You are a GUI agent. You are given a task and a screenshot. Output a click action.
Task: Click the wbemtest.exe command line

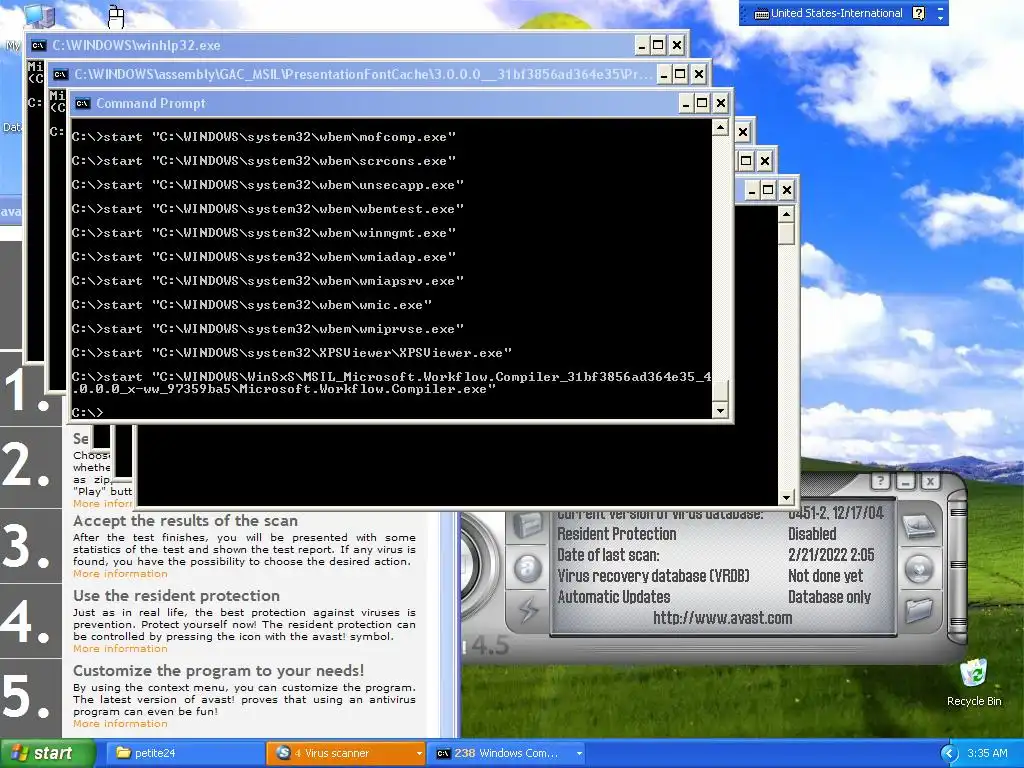(268, 209)
